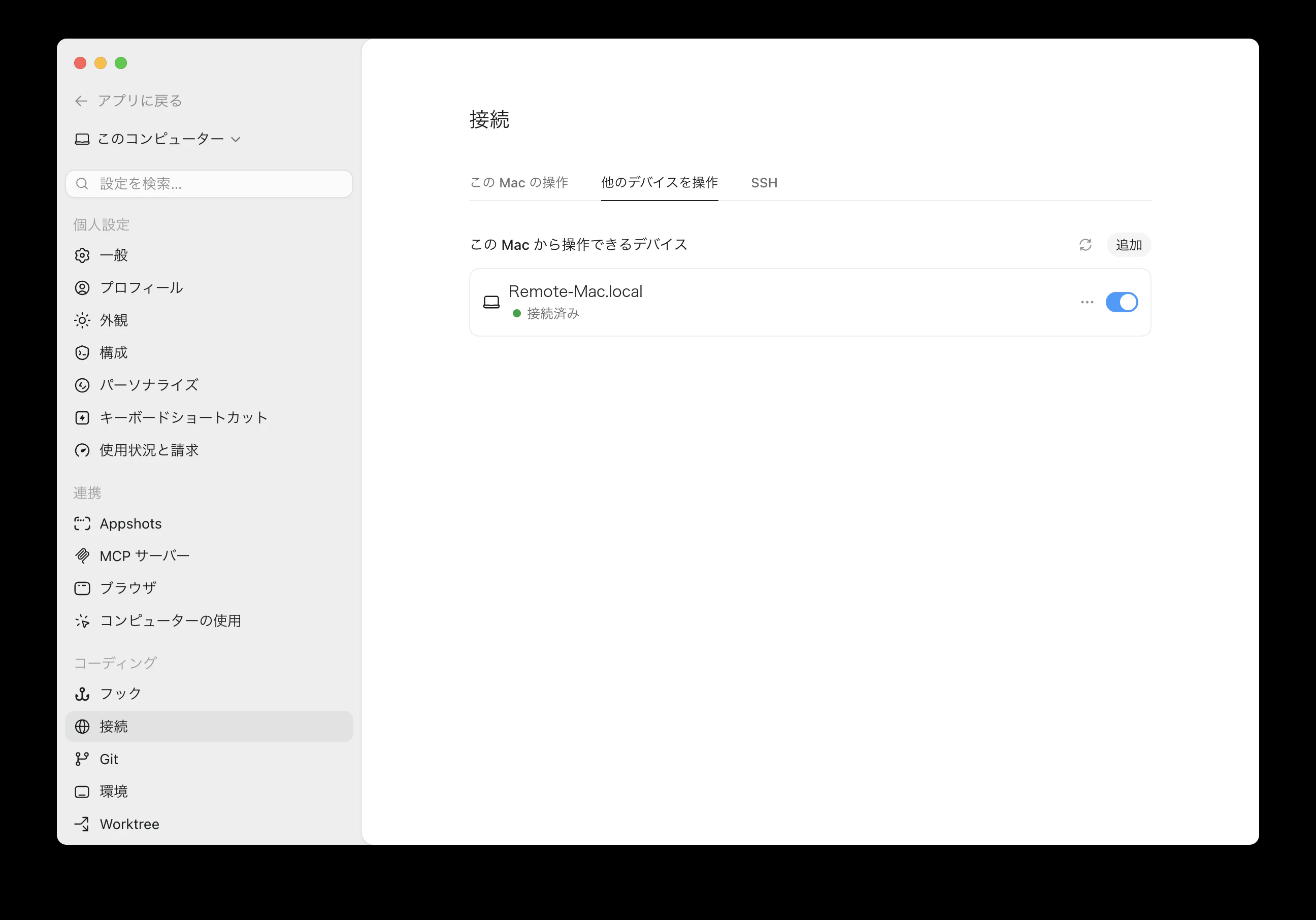Open キーボードショートカット icon in sidebar
The height and width of the screenshot is (920, 1316).
point(82,417)
